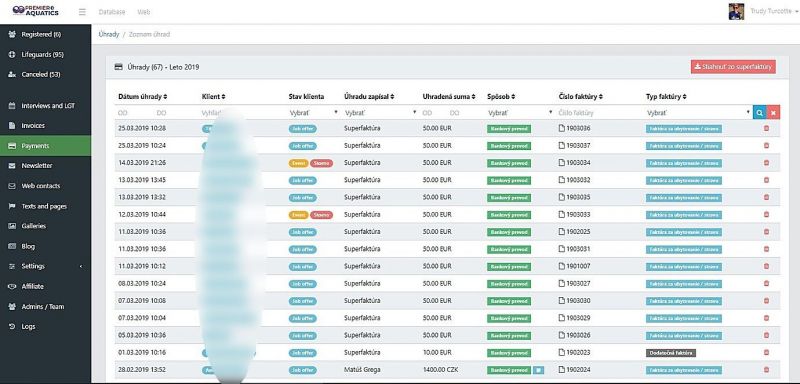Sort by Typ faktúry column
Screen dimensions: 800x384
(x=666, y=96)
